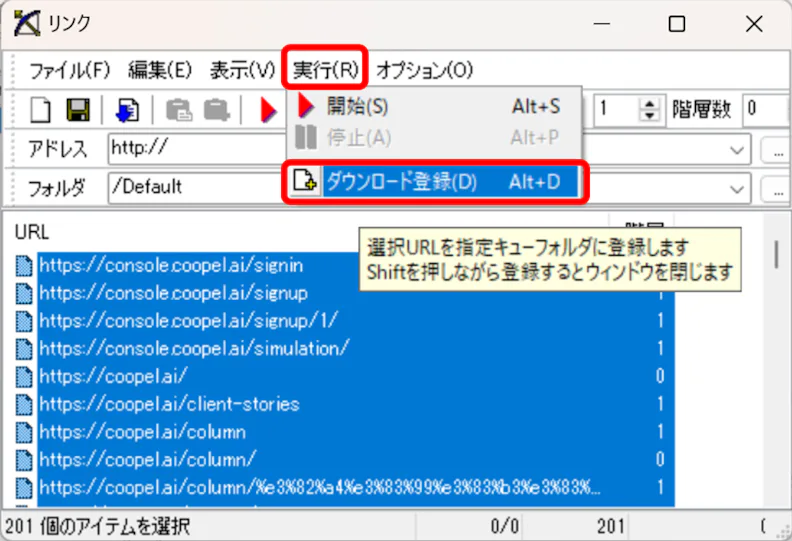Click the vertical scrollbar of URL list
792x541 pixels.
(x=776, y=360)
